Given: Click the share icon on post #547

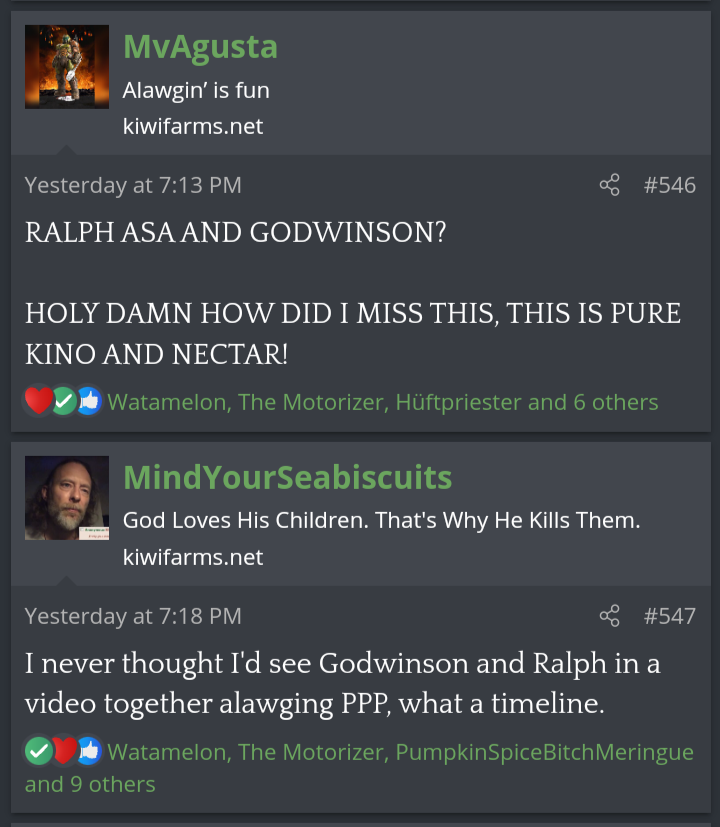Looking at the screenshot, I should (x=609, y=616).
